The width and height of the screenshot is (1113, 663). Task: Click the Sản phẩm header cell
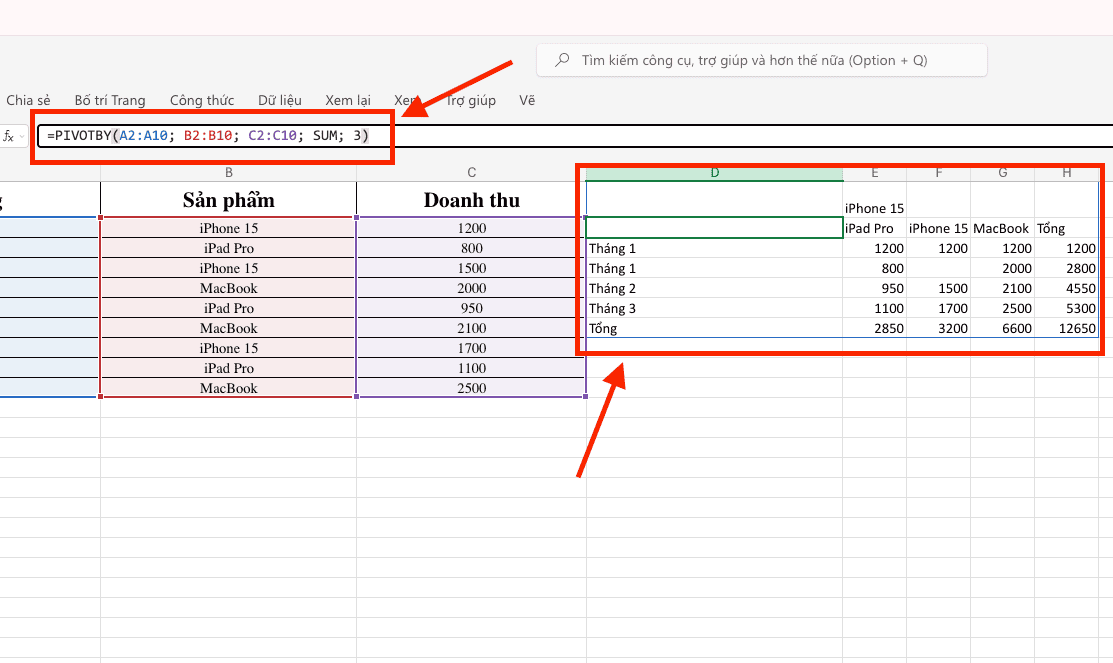pyautogui.click(x=229, y=199)
